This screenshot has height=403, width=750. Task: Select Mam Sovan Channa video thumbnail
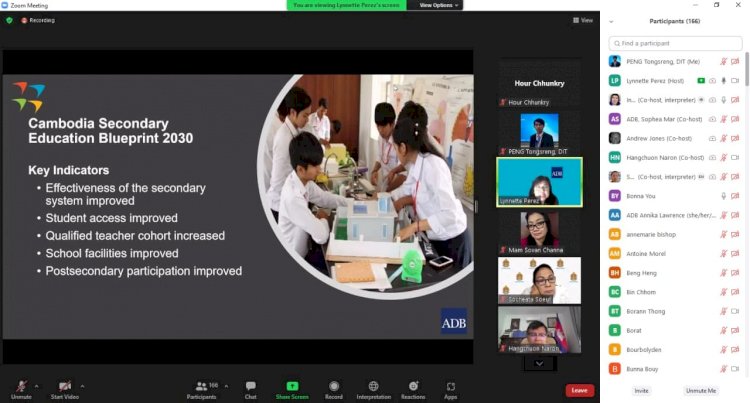tap(539, 232)
